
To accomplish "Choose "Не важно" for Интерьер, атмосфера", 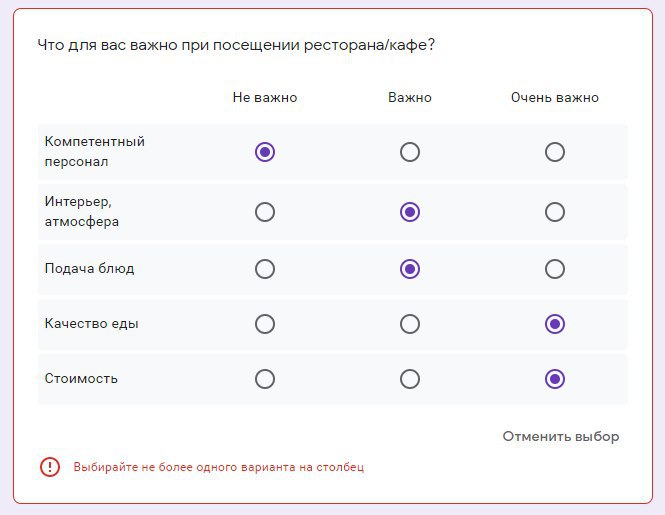I will 265,212.
